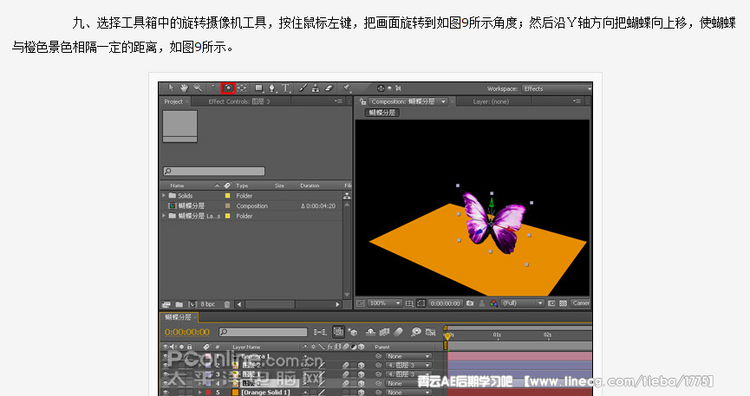Screen dimensions: 750x396
Task: Open the grid and guide options icon
Action: (409, 303)
